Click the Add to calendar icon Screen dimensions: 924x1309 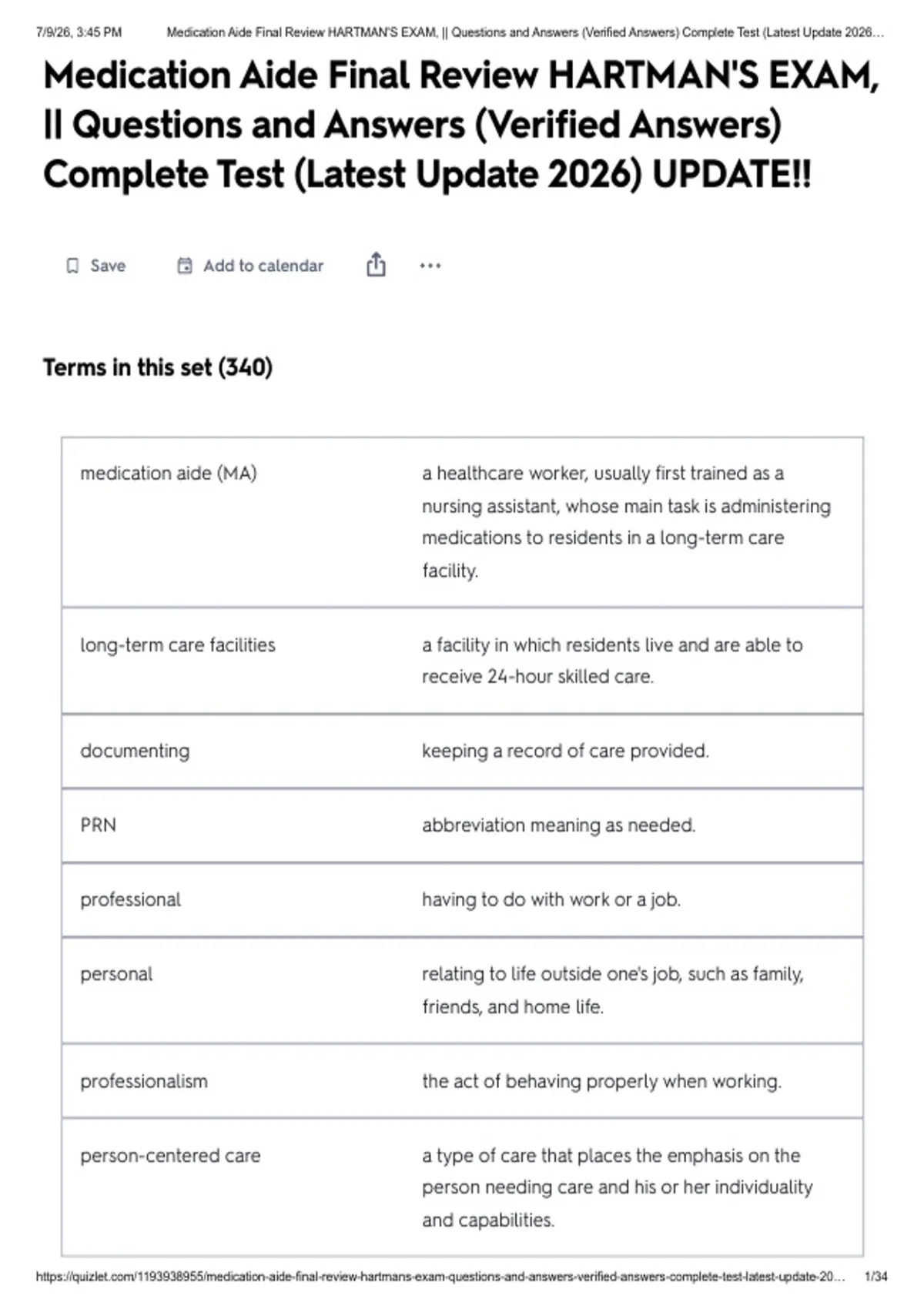[x=185, y=266]
